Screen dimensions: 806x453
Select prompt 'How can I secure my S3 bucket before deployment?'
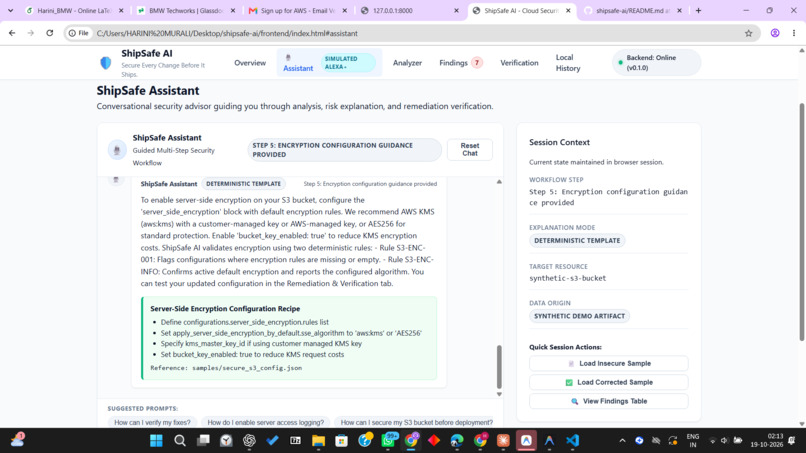(416, 422)
